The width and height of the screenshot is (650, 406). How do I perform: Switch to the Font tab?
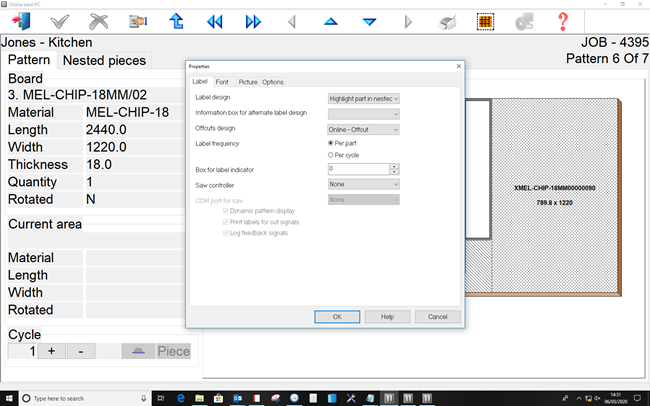tap(222, 81)
